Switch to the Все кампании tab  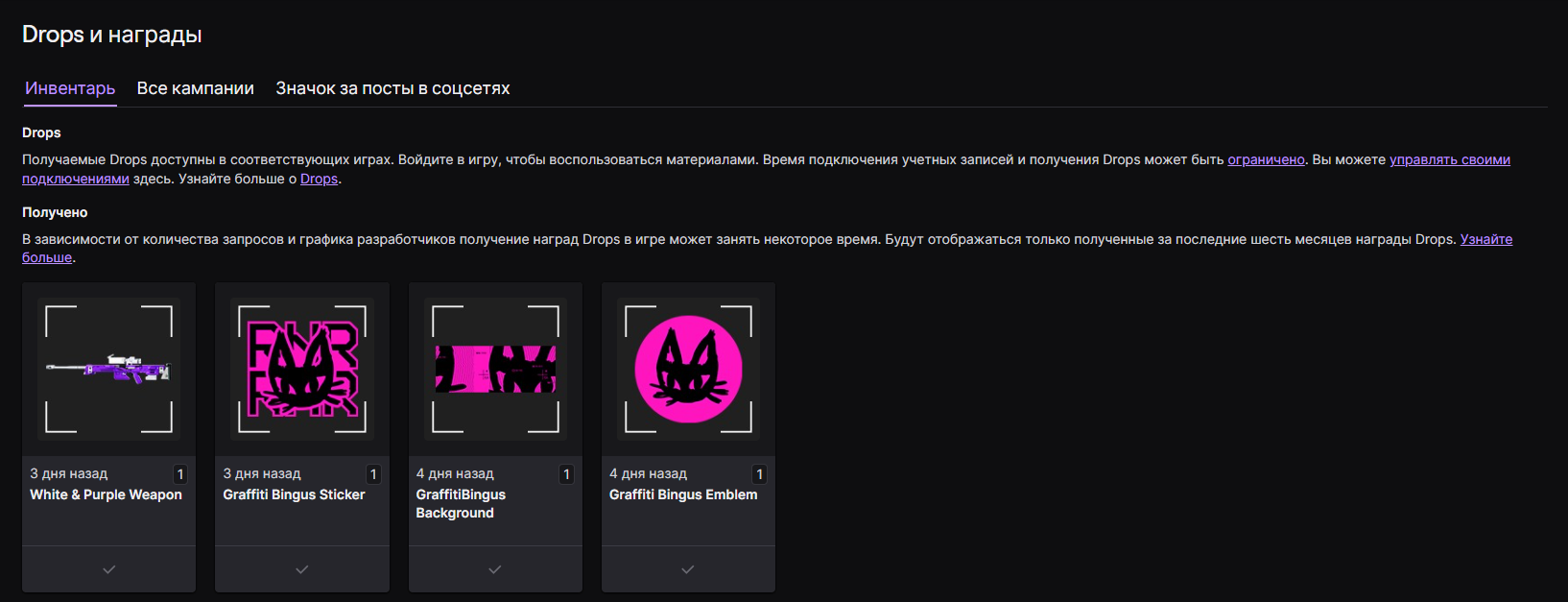[195, 88]
